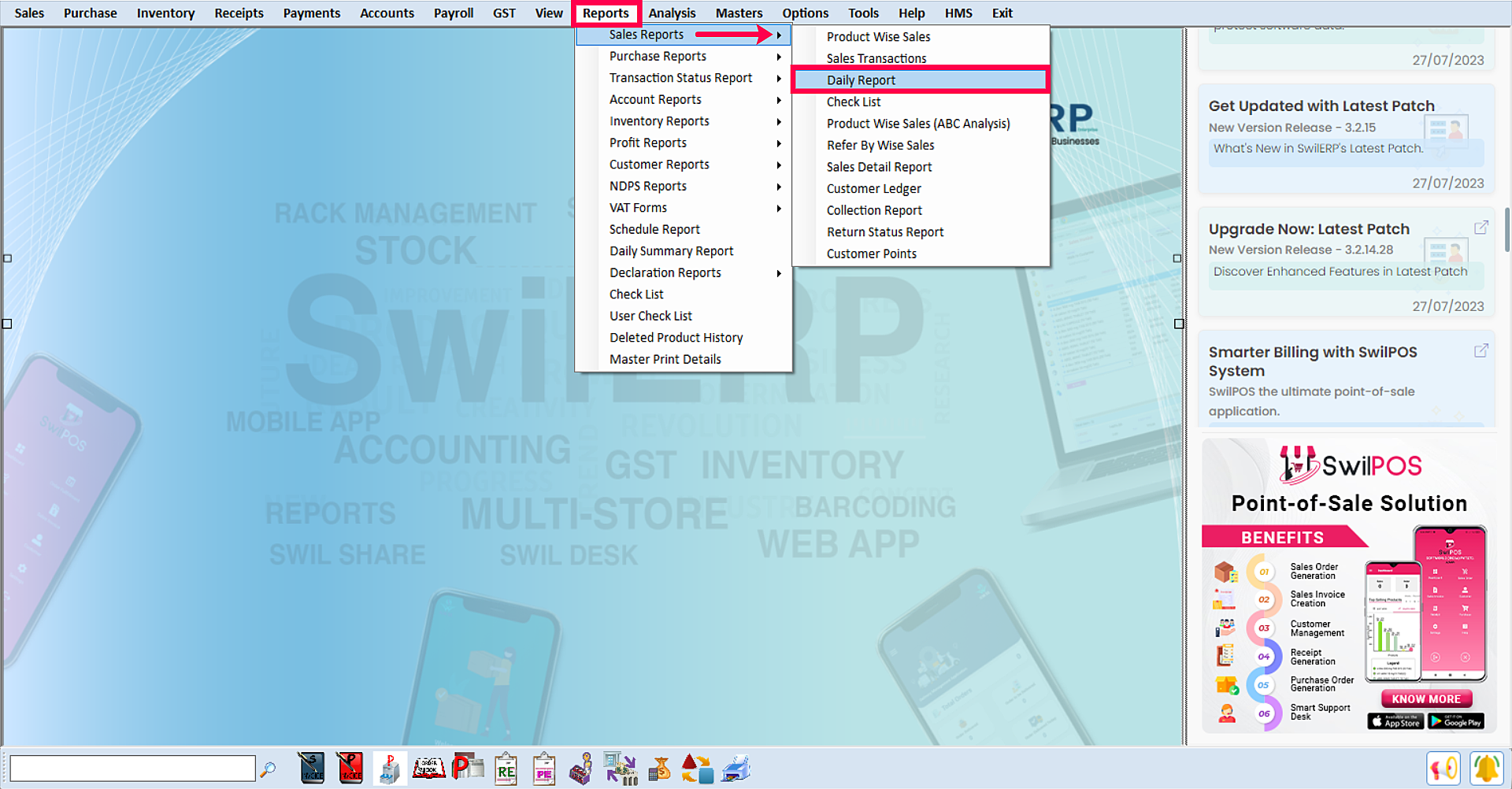1512x789 pixels.
Task: Open the Accounts menu
Action: pos(387,13)
